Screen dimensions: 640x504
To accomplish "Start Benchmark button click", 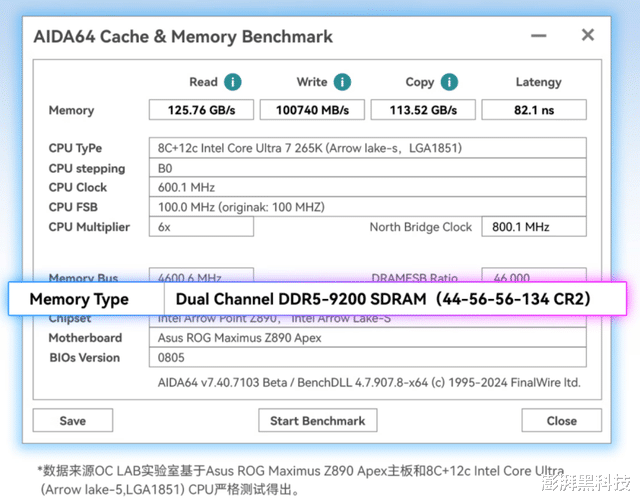I will pos(318,421).
